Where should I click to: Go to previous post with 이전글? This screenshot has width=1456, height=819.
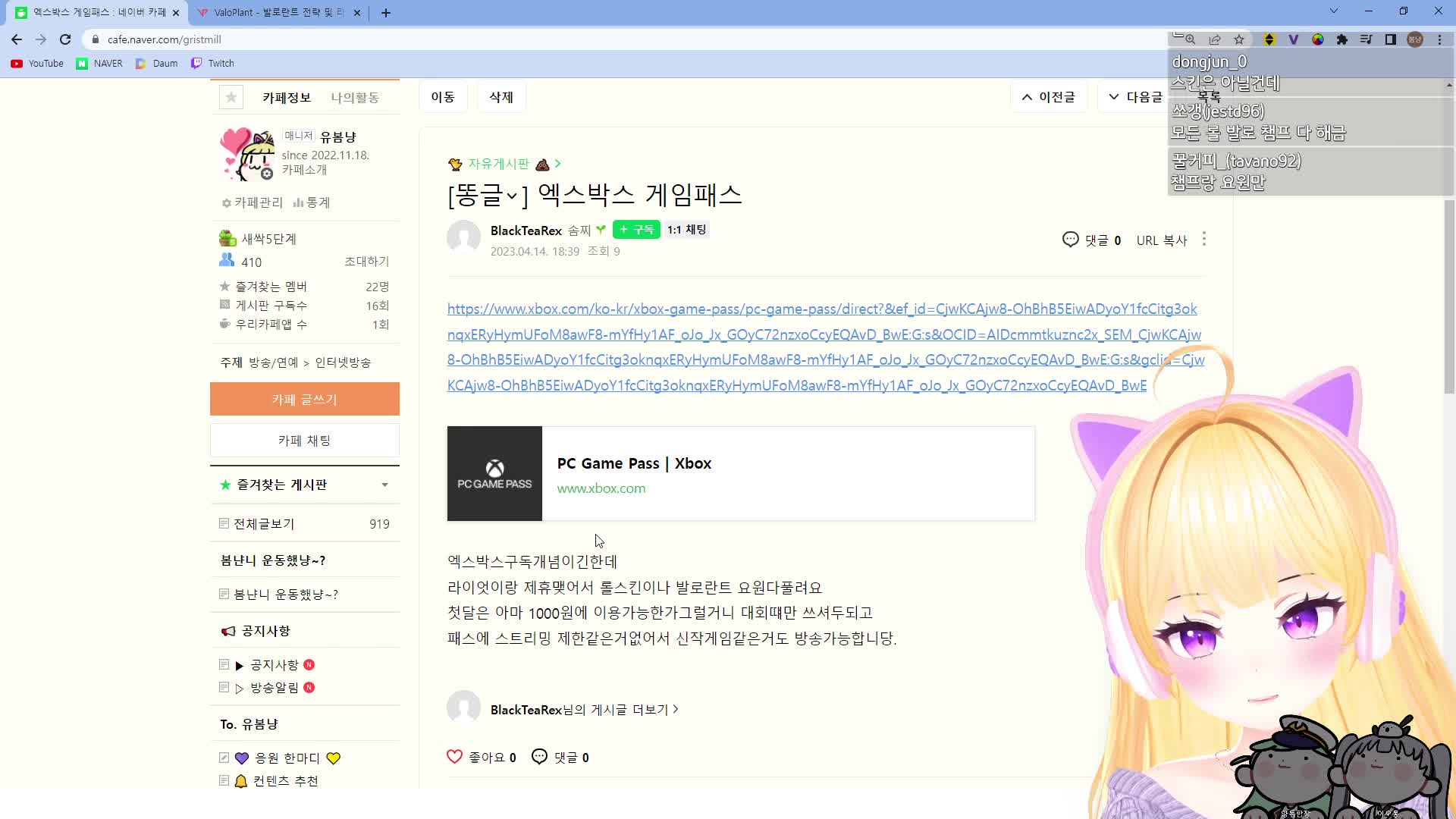coord(1049,97)
